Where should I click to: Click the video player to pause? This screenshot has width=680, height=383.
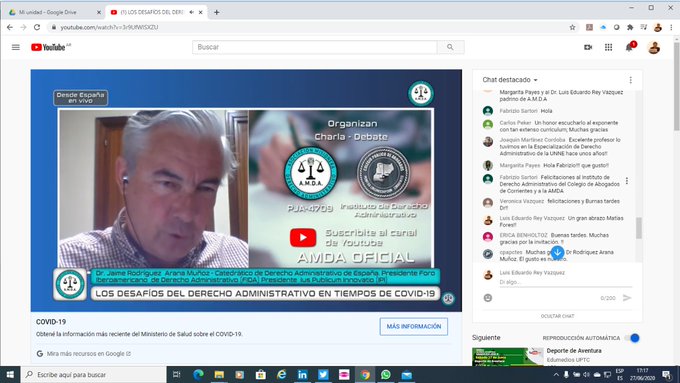click(246, 190)
